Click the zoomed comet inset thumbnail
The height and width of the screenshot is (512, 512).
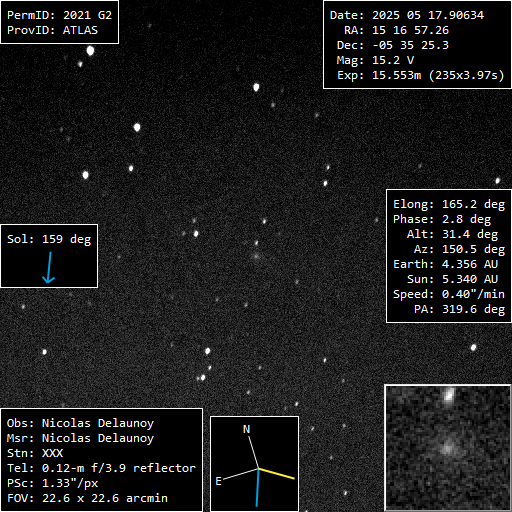pos(448,448)
